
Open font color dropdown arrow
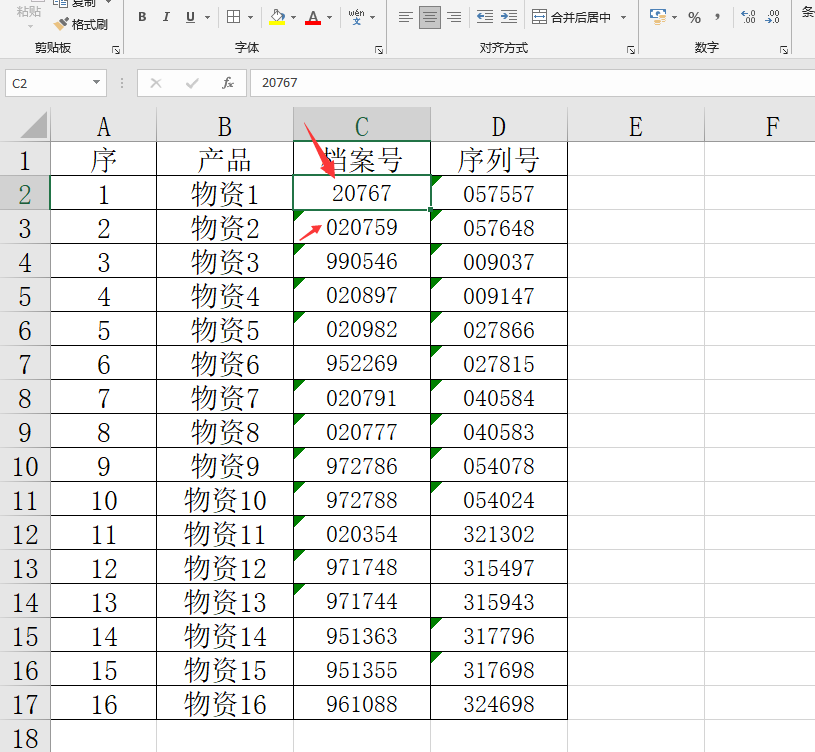330,17
